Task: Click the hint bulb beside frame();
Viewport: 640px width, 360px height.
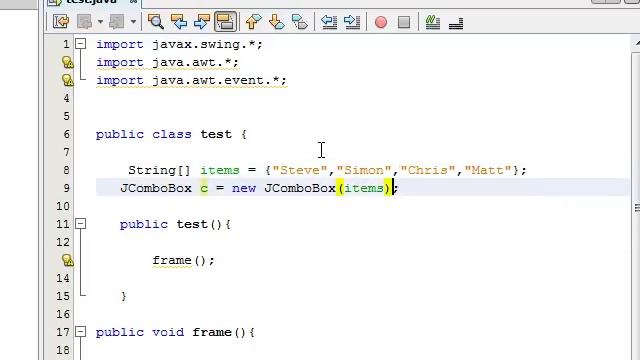Action: pos(67,260)
